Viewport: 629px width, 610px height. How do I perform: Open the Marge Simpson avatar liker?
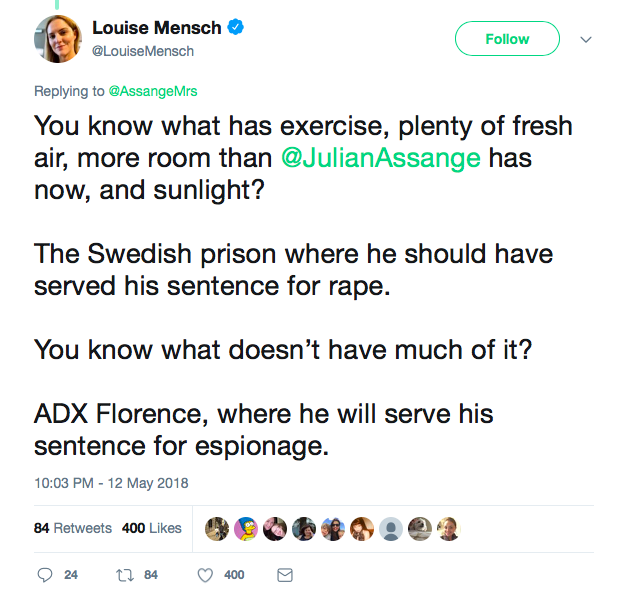(246, 529)
